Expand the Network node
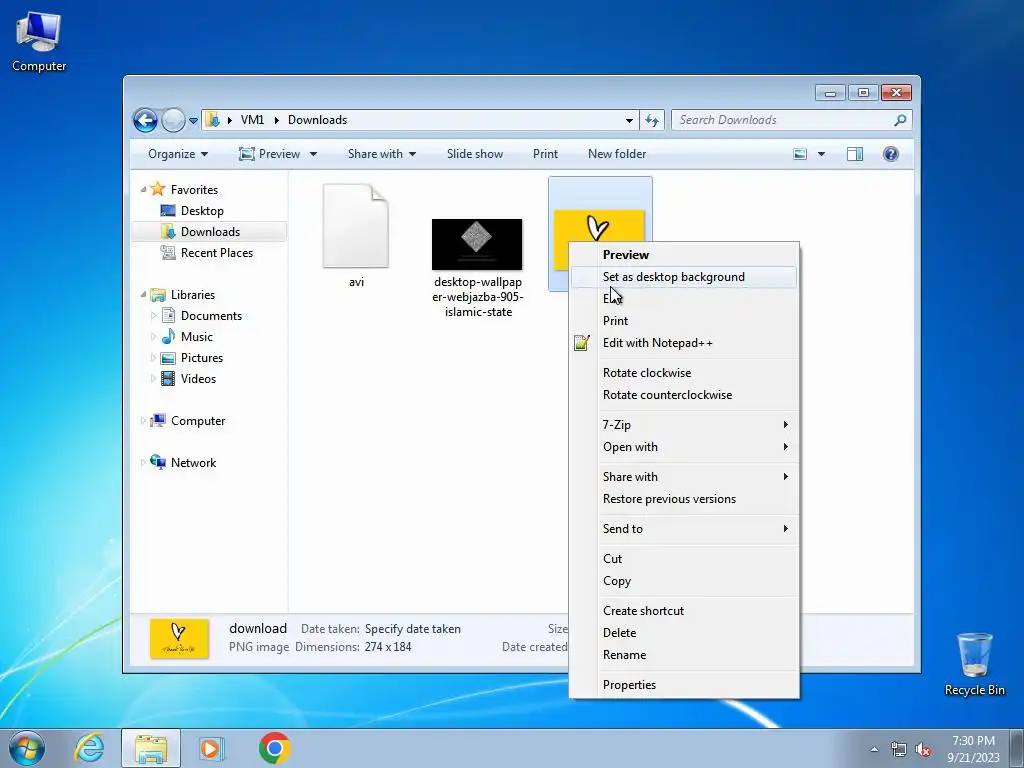The height and width of the screenshot is (768, 1024). pyautogui.click(x=143, y=463)
